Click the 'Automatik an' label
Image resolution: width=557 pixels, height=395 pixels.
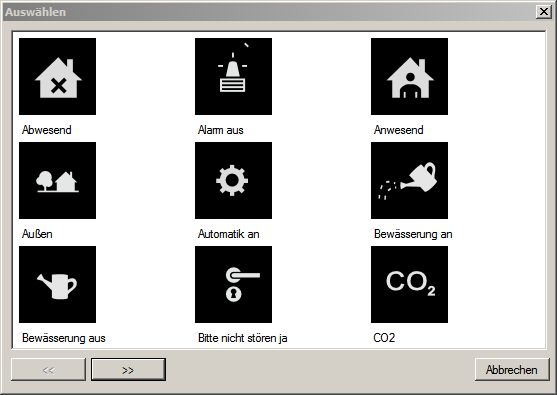(x=229, y=234)
